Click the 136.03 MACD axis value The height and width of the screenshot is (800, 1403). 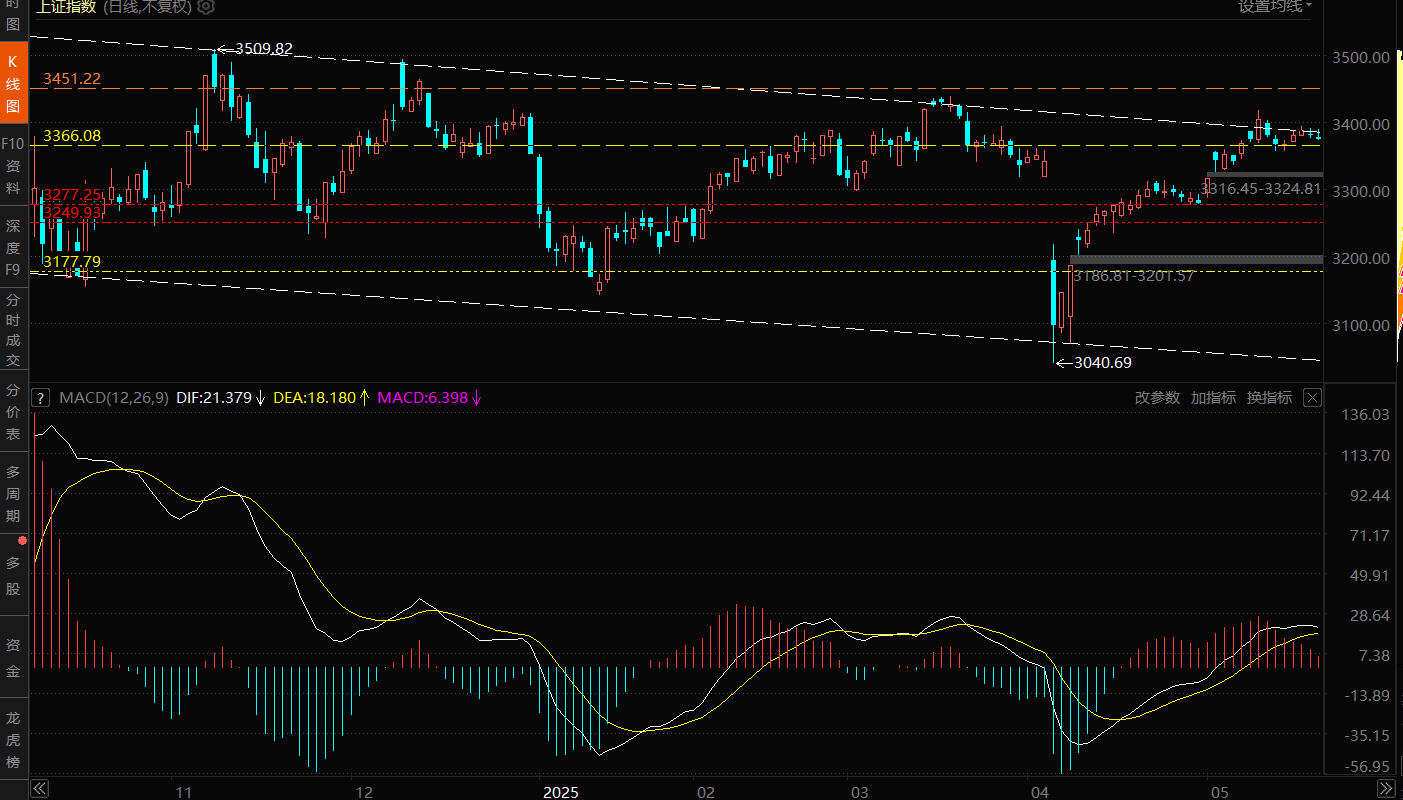[x=1366, y=414]
